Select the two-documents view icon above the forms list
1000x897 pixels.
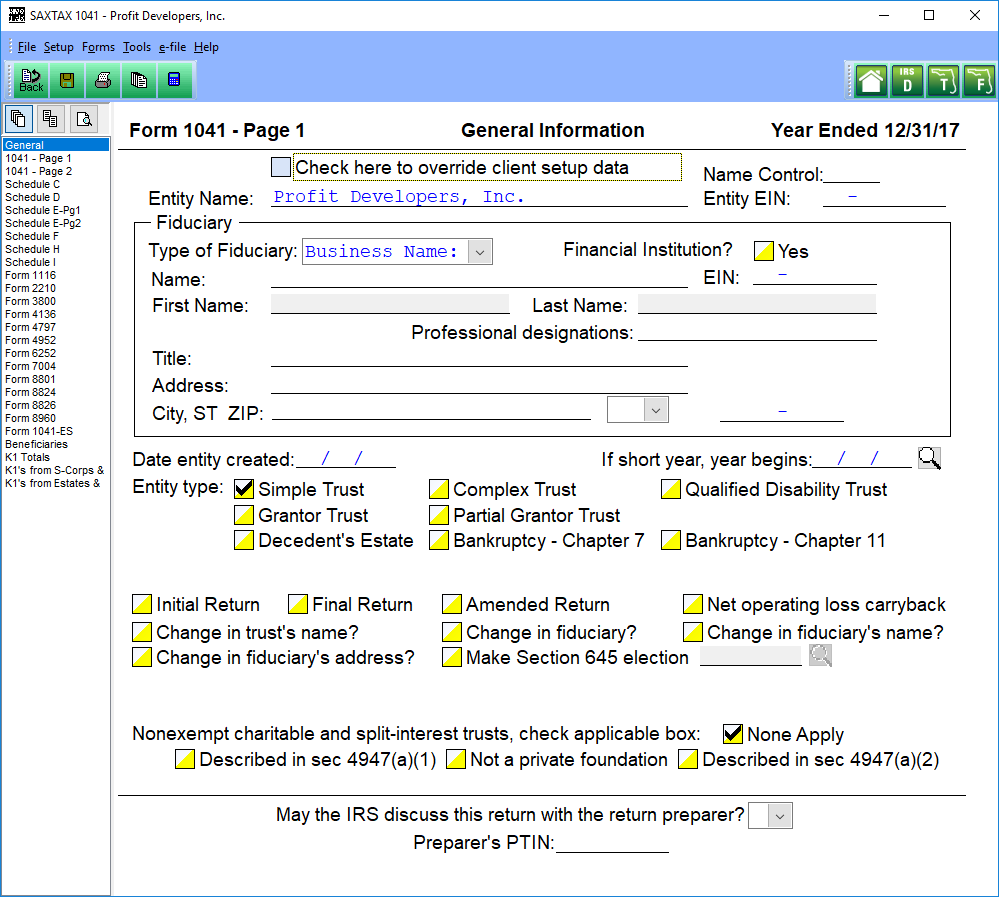click(x=50, y=119)
